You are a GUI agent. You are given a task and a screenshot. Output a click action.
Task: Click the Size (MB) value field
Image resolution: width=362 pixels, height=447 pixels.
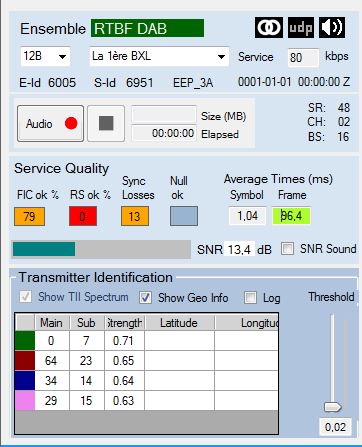164,115
